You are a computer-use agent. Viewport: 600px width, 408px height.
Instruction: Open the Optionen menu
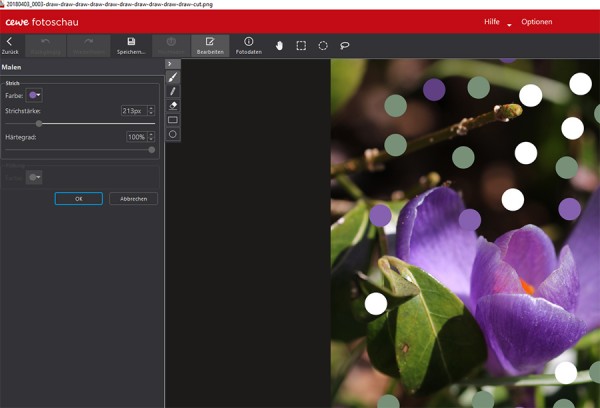[x=536, y=22]
